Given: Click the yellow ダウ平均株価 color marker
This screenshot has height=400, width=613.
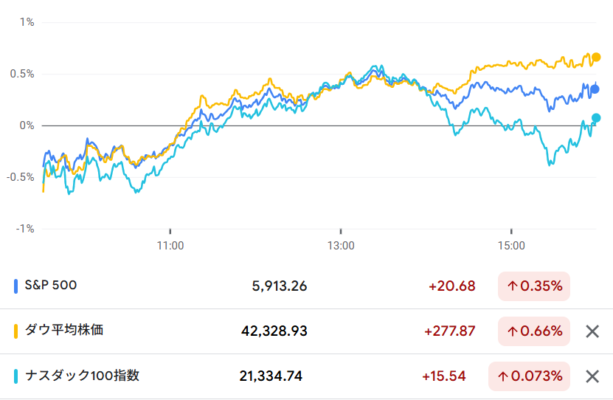Looking at the screenshot, I should (x=15, y=331).
